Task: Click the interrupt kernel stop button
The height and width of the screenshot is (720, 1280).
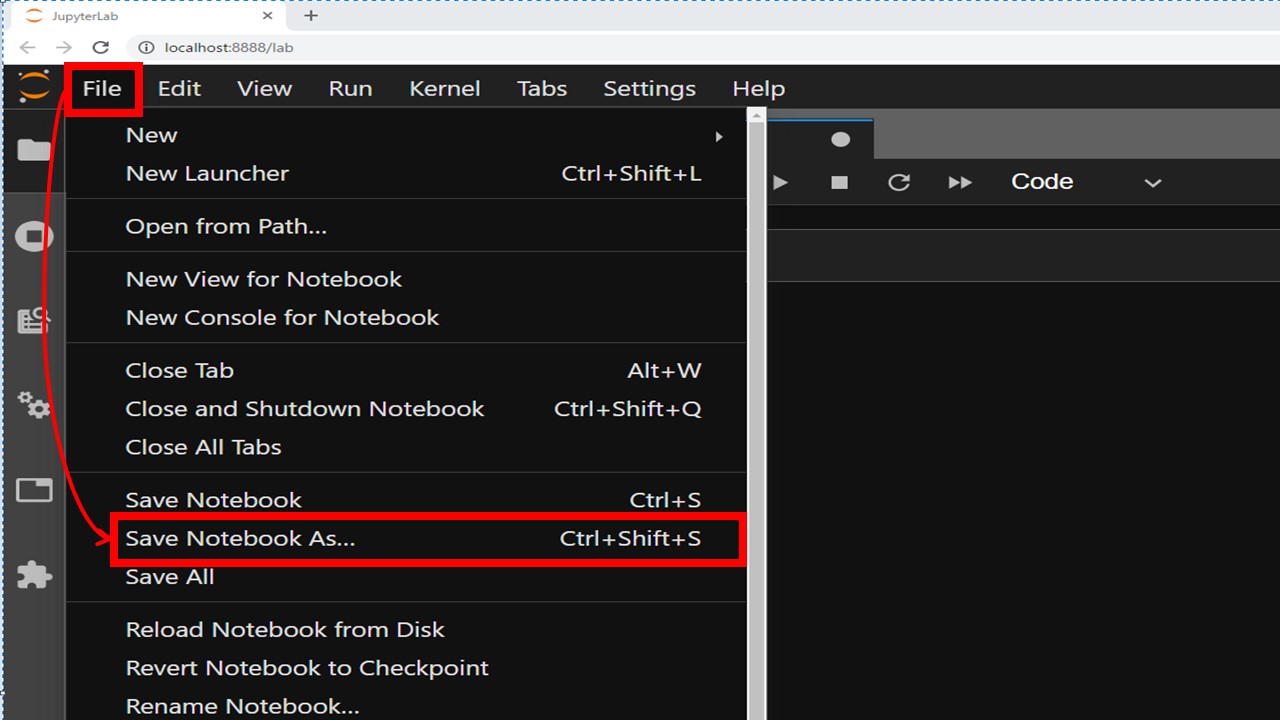Action: click(x=840, y=182)
